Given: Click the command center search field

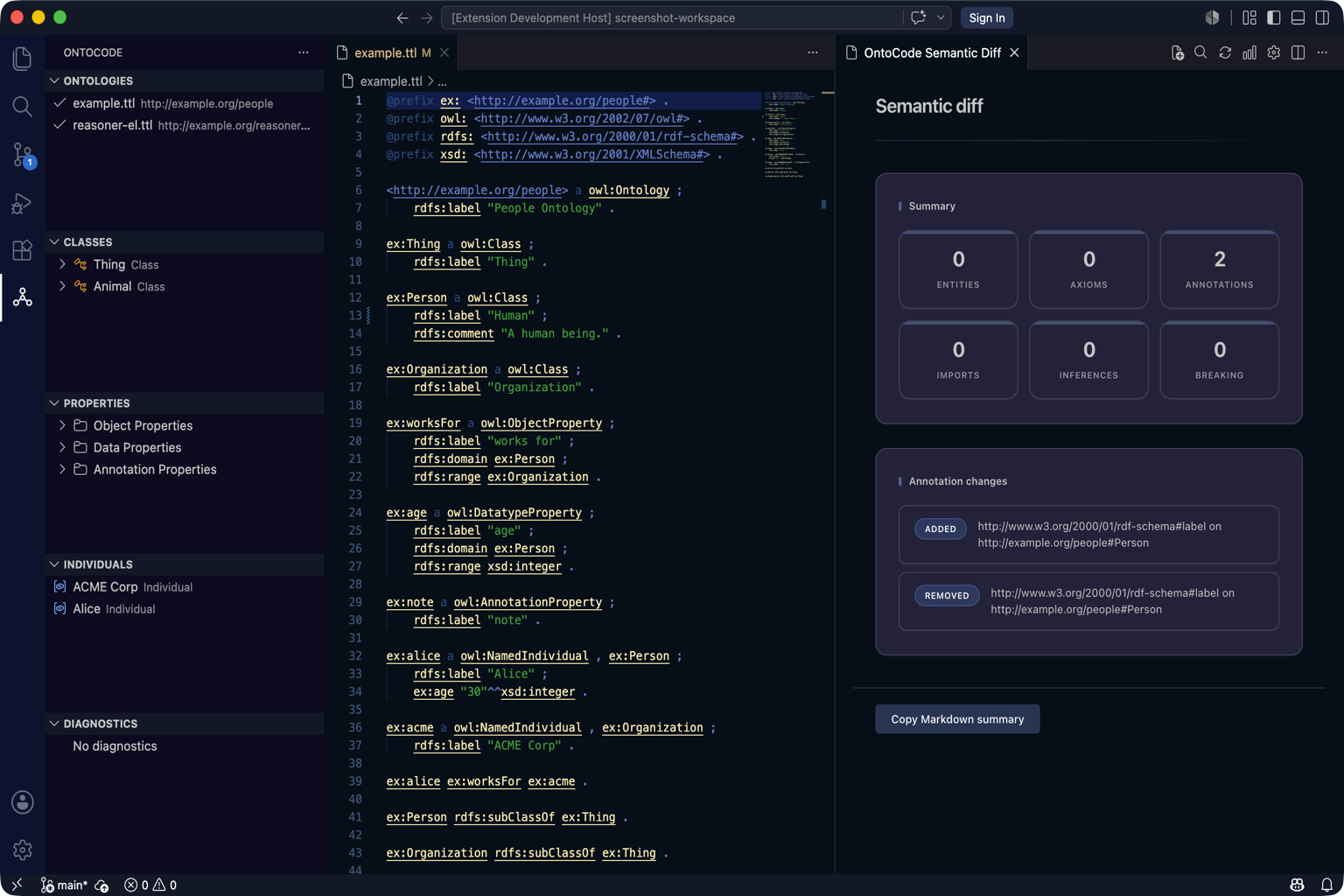Looking at the screenshot, I should (672, 17).
